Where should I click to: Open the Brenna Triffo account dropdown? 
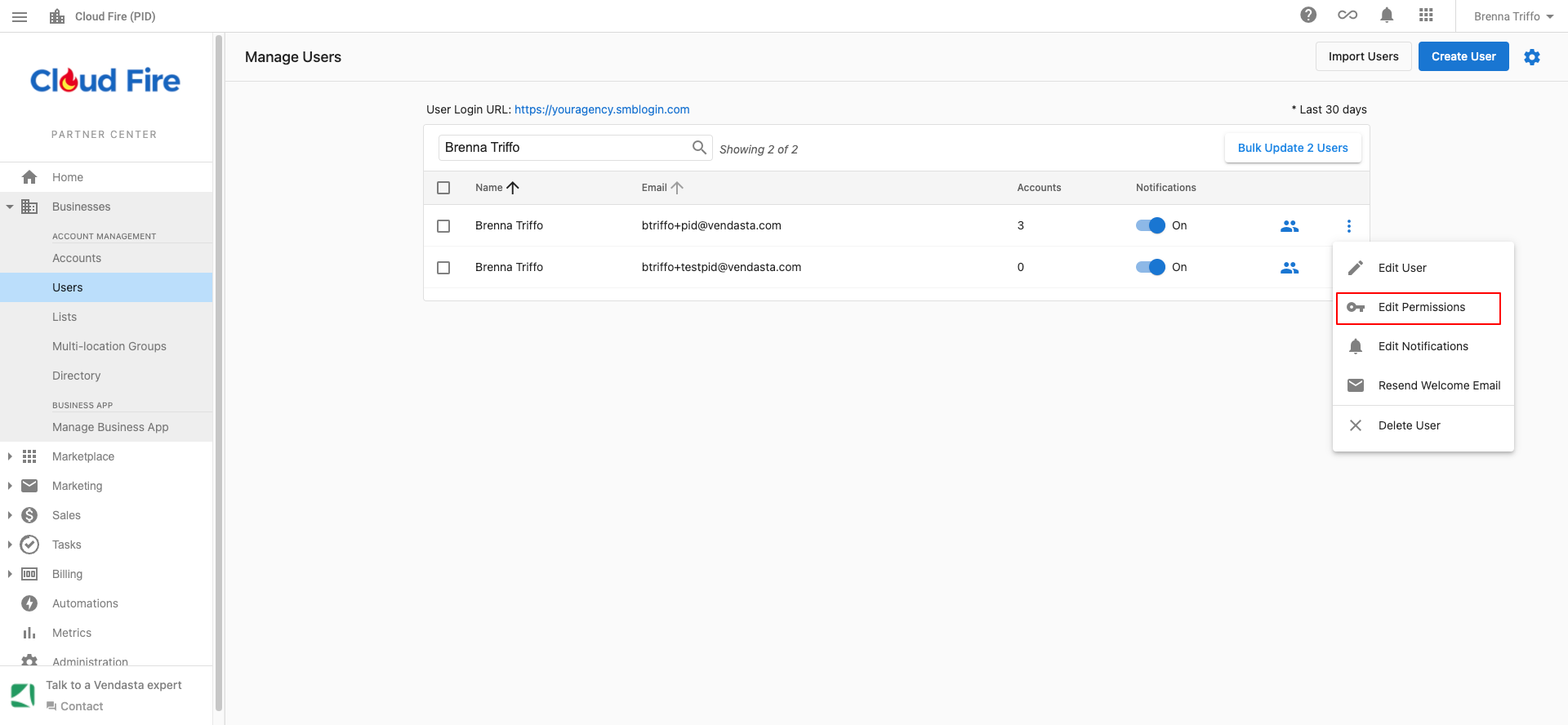1513,16
